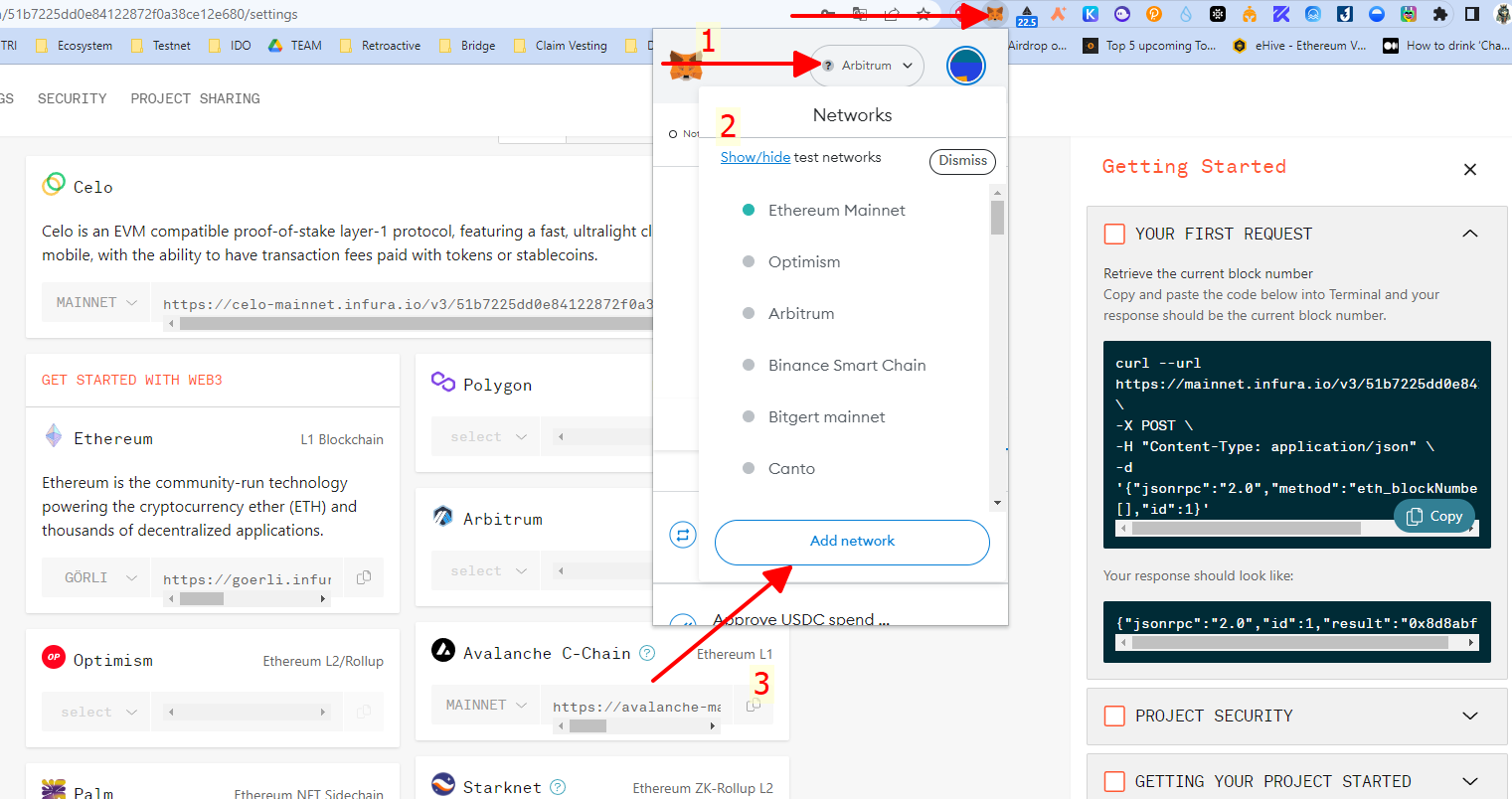Open the Claim Vesting bookmark folder
The height and width of the screenshot is (799, 1512).
click(560, 46)
